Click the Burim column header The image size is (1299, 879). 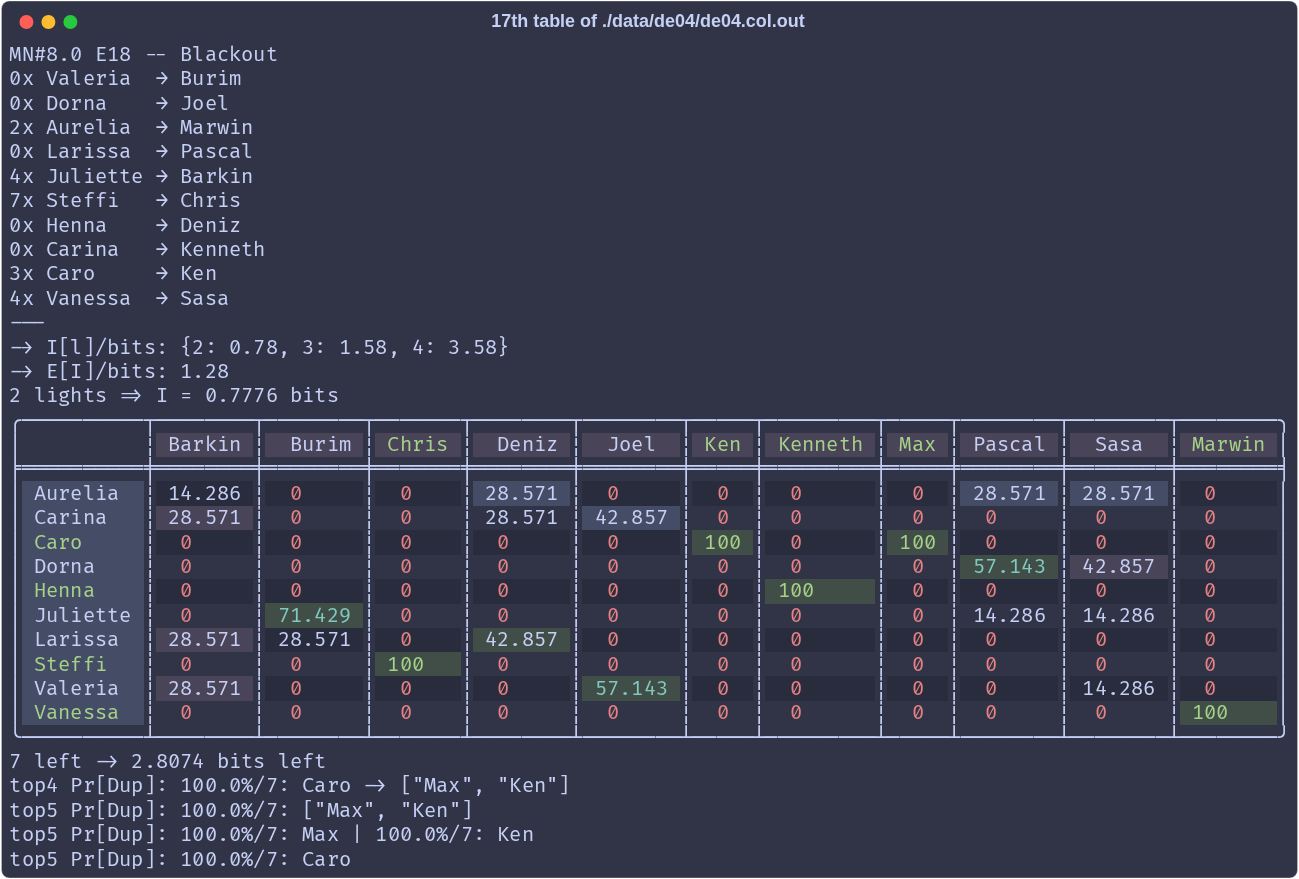[314, 445]
